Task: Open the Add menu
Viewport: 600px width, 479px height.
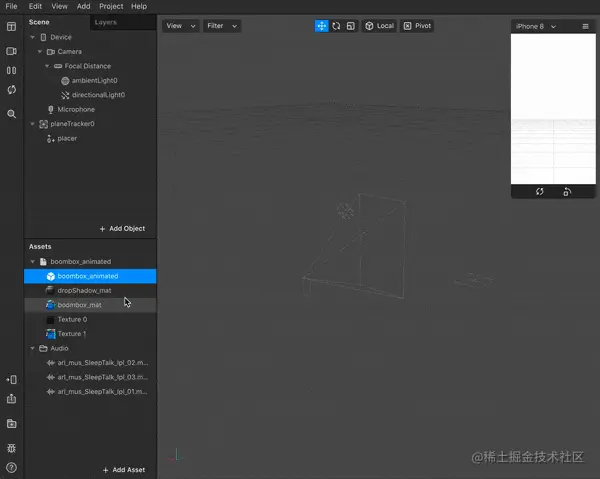Action: pos(83,7)
